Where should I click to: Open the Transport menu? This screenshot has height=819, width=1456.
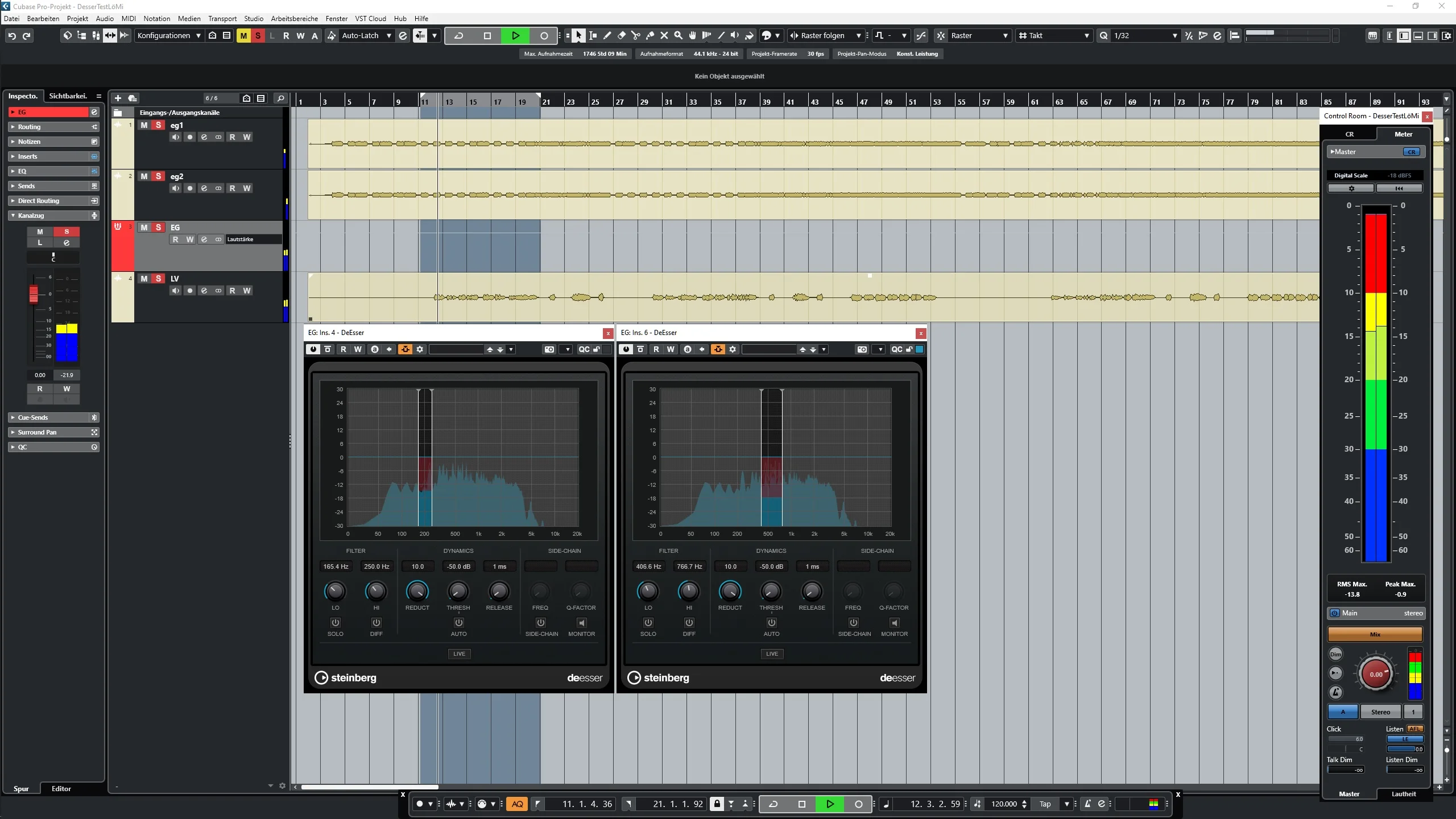222,18
